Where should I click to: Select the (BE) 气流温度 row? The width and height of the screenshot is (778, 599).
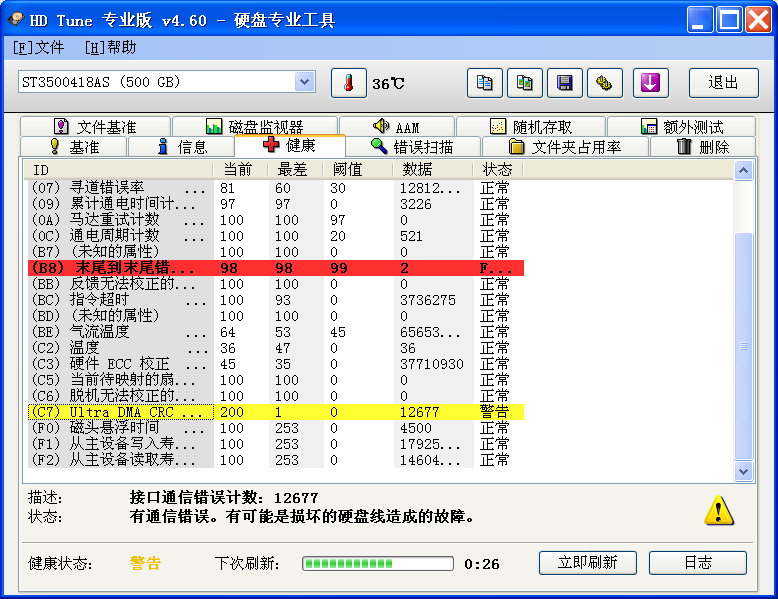click(x=276, y=332)
